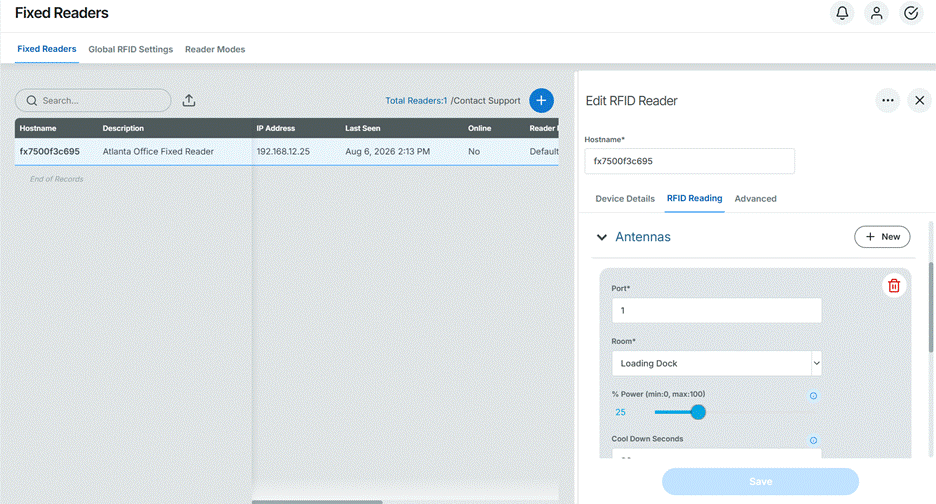The width and height of the screenshot is (936, 504).
Task: Collapse the Antennas section
Action: pos(602,237)
